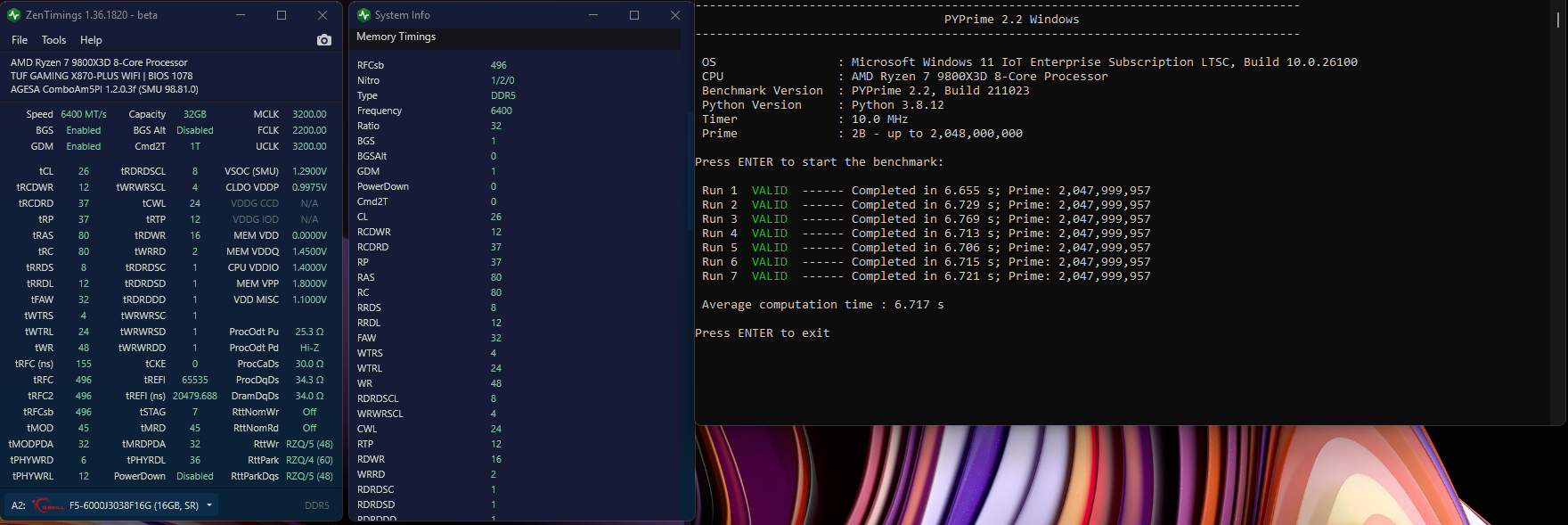1568x525 pixels.
Task: Click the PYPrime console vertical scrollbar
Action: click(1558, 21)
